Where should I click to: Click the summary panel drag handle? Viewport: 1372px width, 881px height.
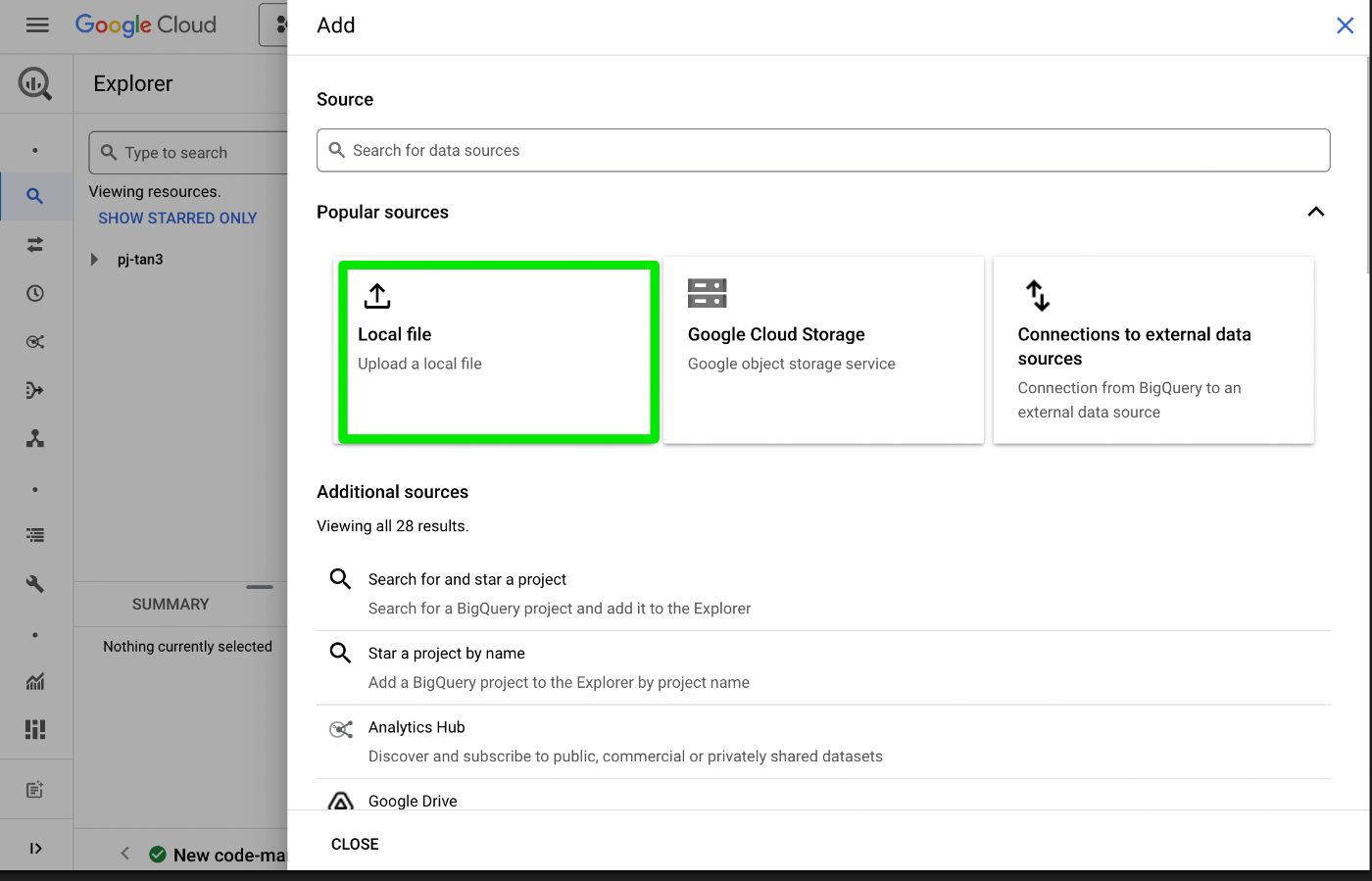260,587
